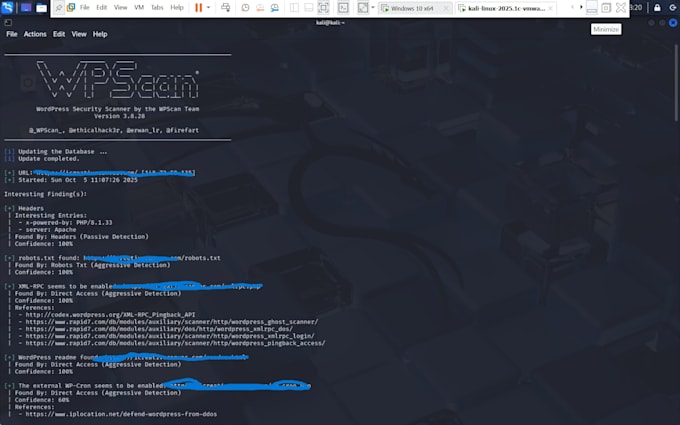
Task: Close the kali-linux-2025.1c tab
Action: pyautogui.click(x=550, y=8)
